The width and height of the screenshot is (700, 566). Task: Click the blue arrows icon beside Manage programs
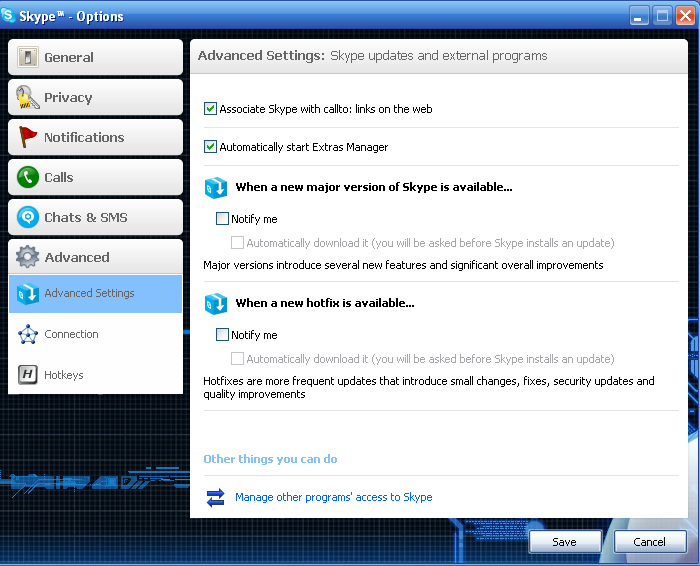[x=216, y=498]
